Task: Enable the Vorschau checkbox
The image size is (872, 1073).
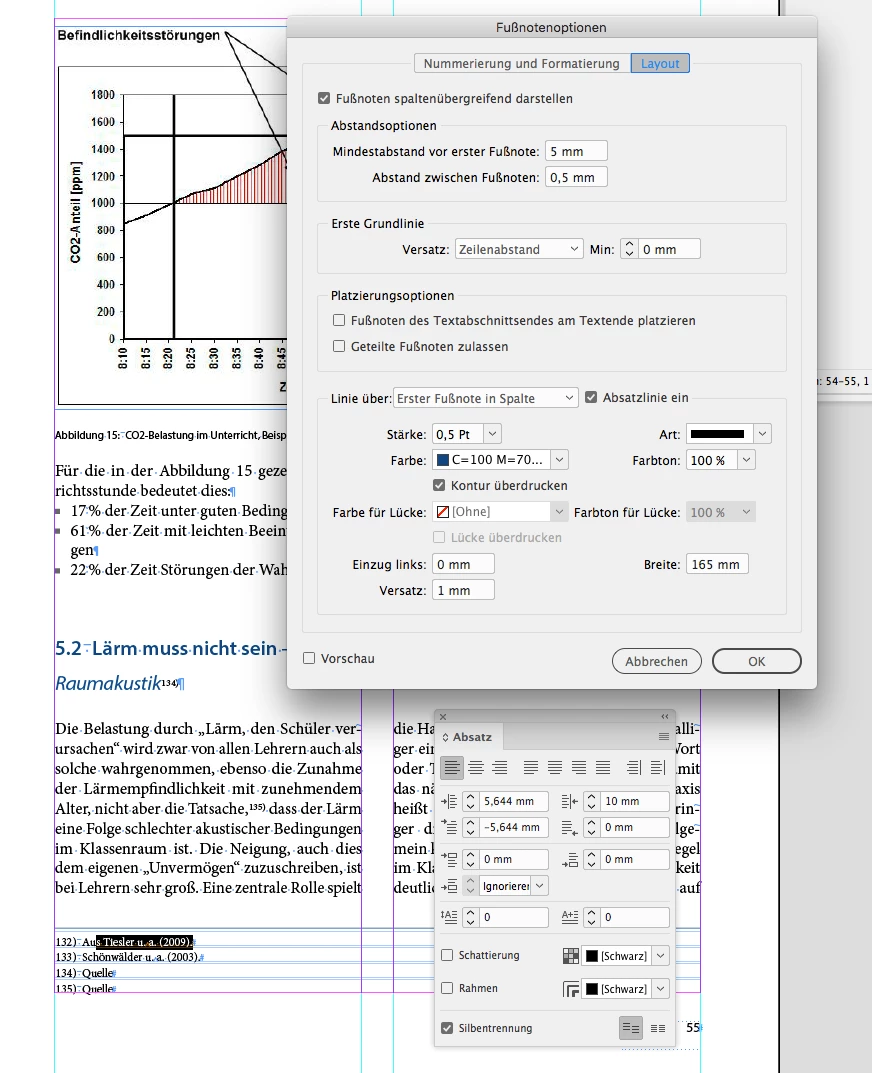Action: [x=309, y=658]
